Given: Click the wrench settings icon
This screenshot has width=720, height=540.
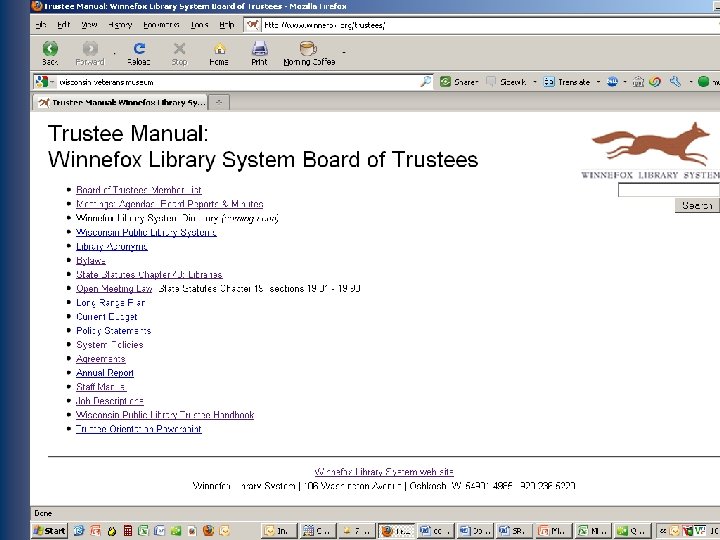Looking at the screenshot, I should tap(675, 82).
